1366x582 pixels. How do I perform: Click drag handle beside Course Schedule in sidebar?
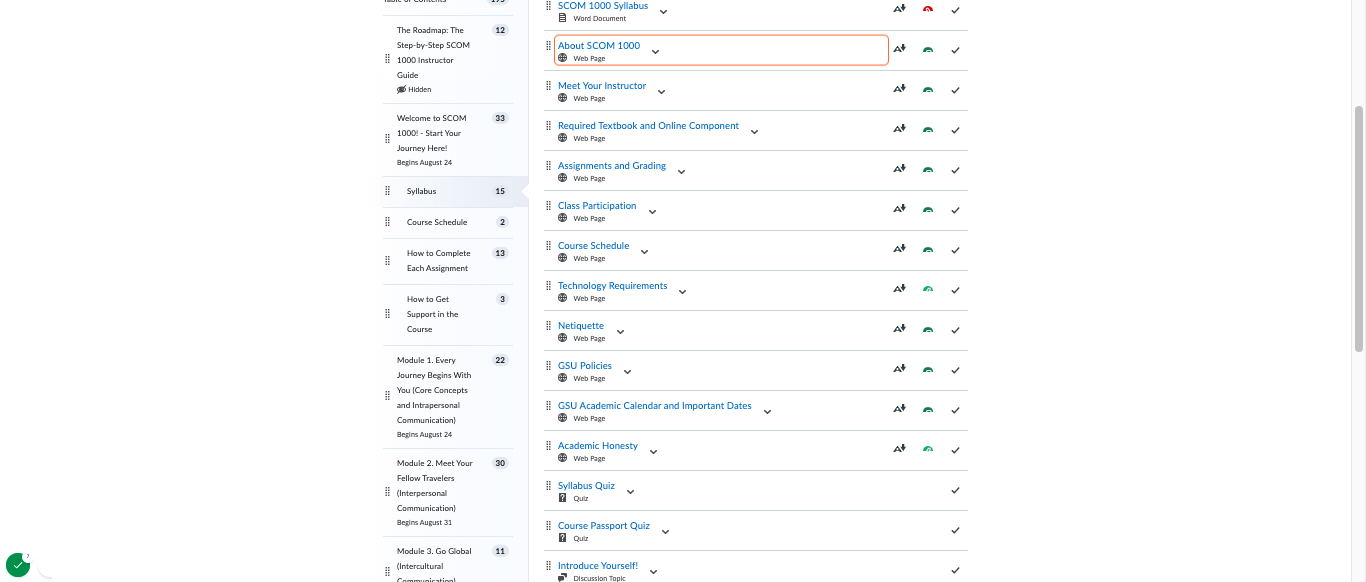(x=388, y=222)
